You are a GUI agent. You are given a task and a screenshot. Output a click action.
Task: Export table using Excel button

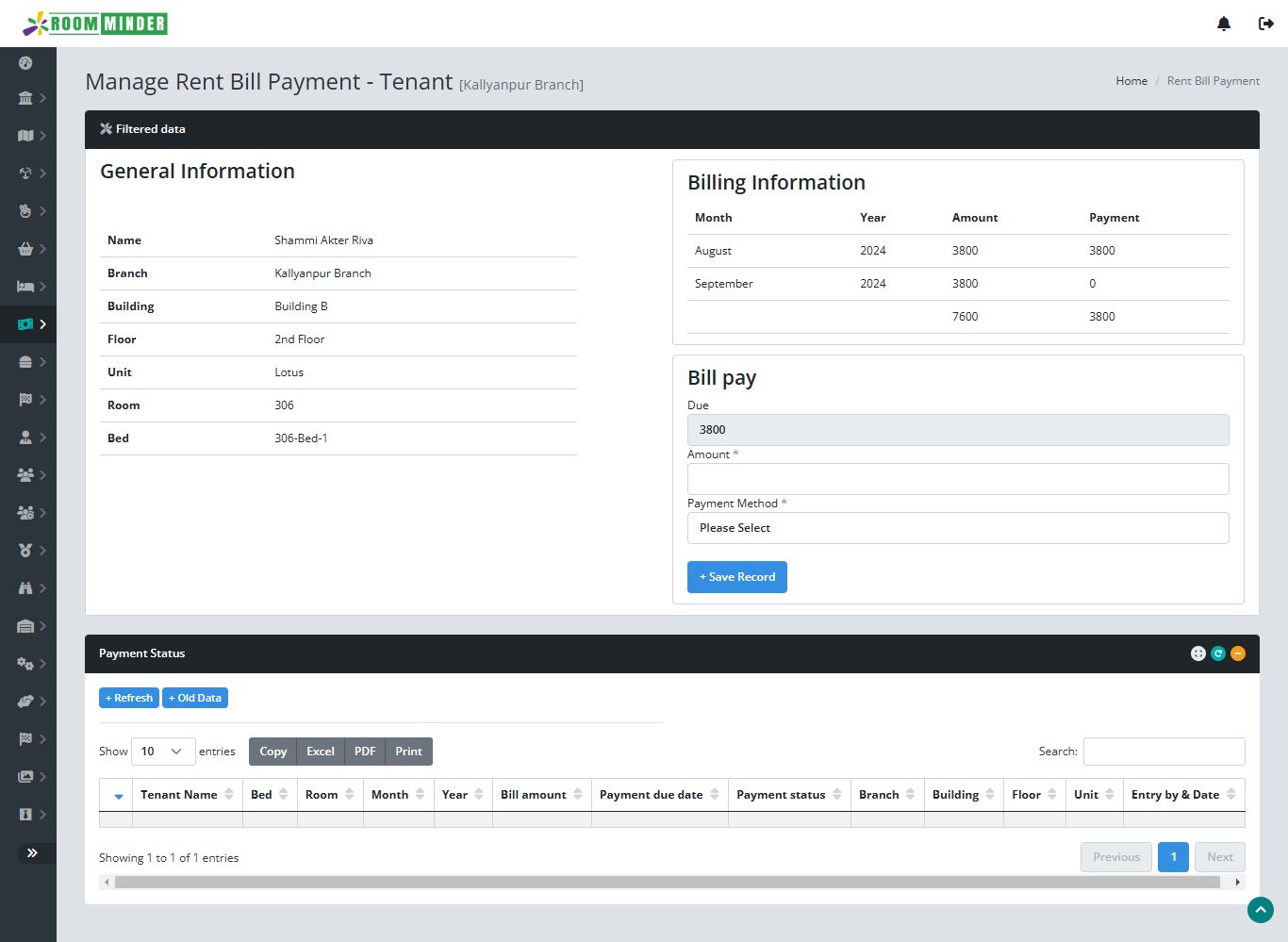(x=321, y=752)
